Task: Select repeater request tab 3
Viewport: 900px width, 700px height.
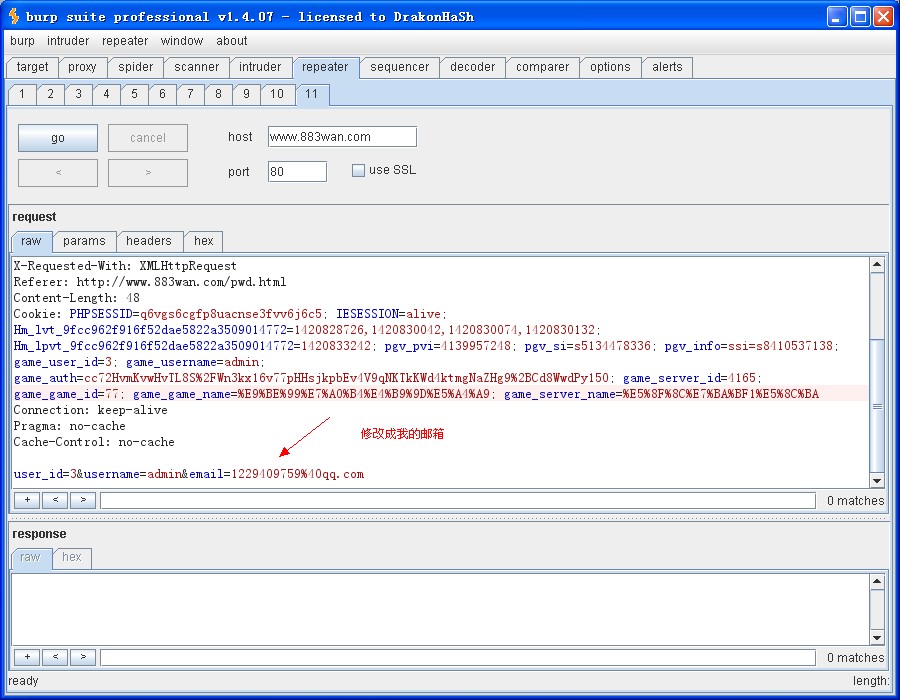Action: tap(79, 94)
